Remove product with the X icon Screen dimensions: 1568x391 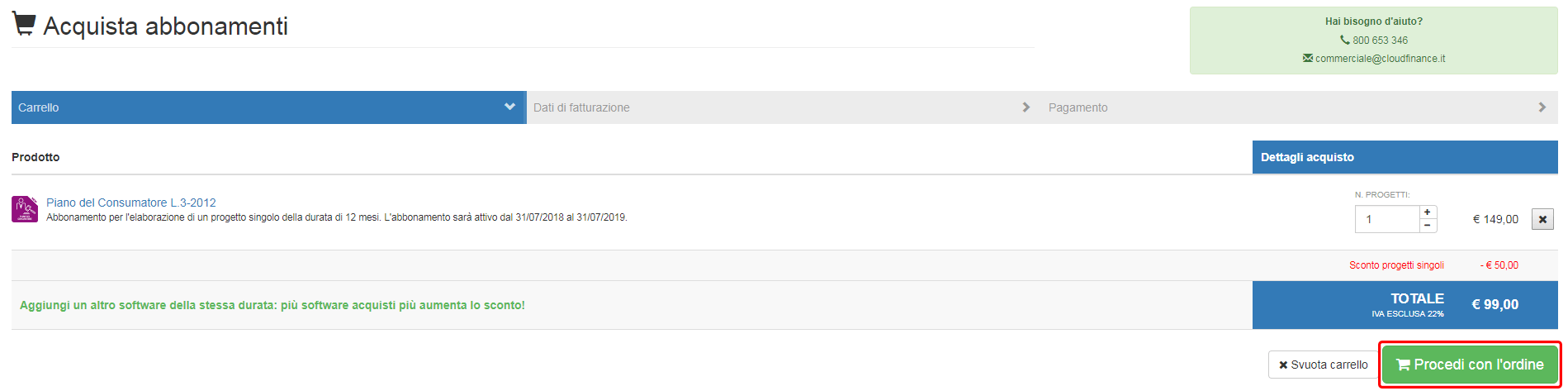coord(1542,219)
